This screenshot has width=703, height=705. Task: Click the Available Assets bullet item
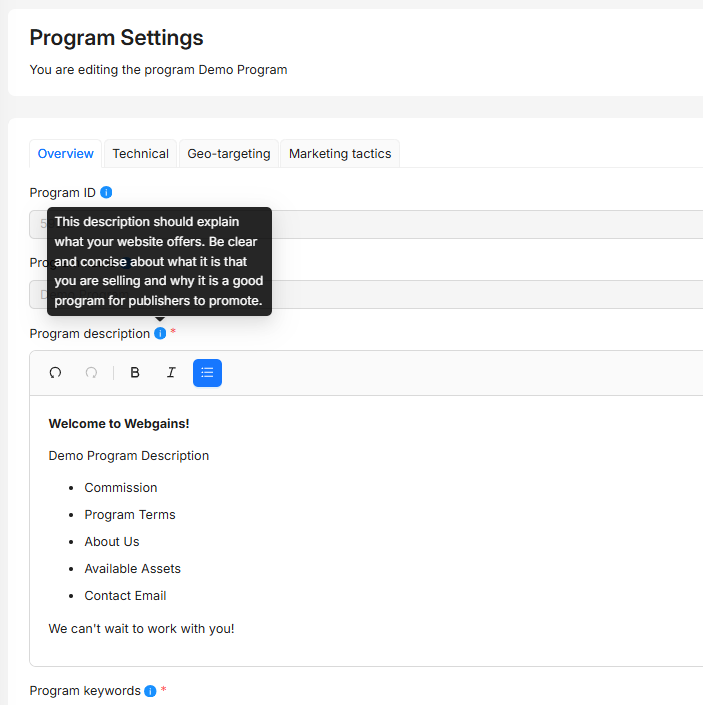(133, 569)
